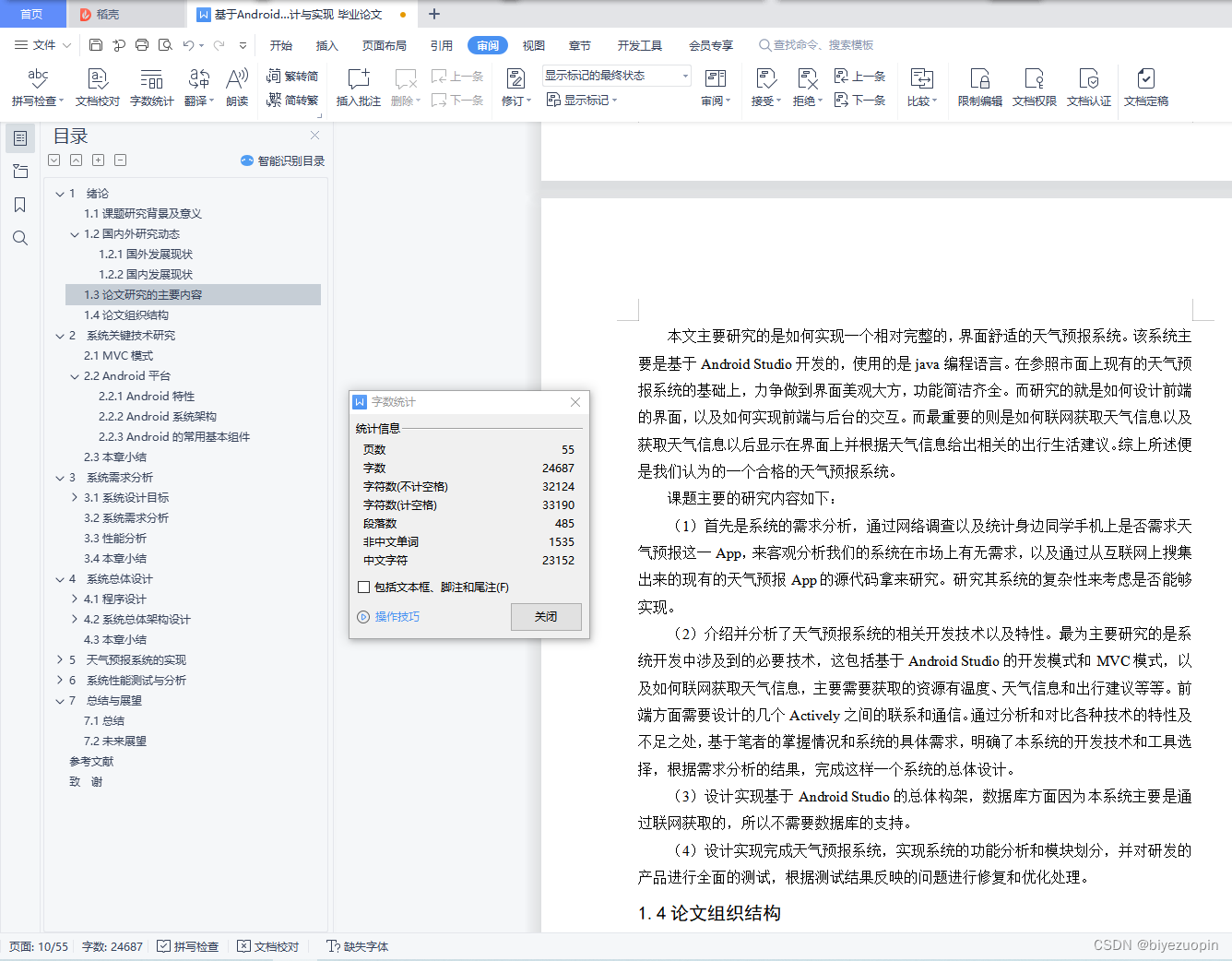The width and height of the screenshot is (1232, 961).
Task: Click 缺失字体 in the status bar
Action: pyautogui.click(x=358, y=946)
